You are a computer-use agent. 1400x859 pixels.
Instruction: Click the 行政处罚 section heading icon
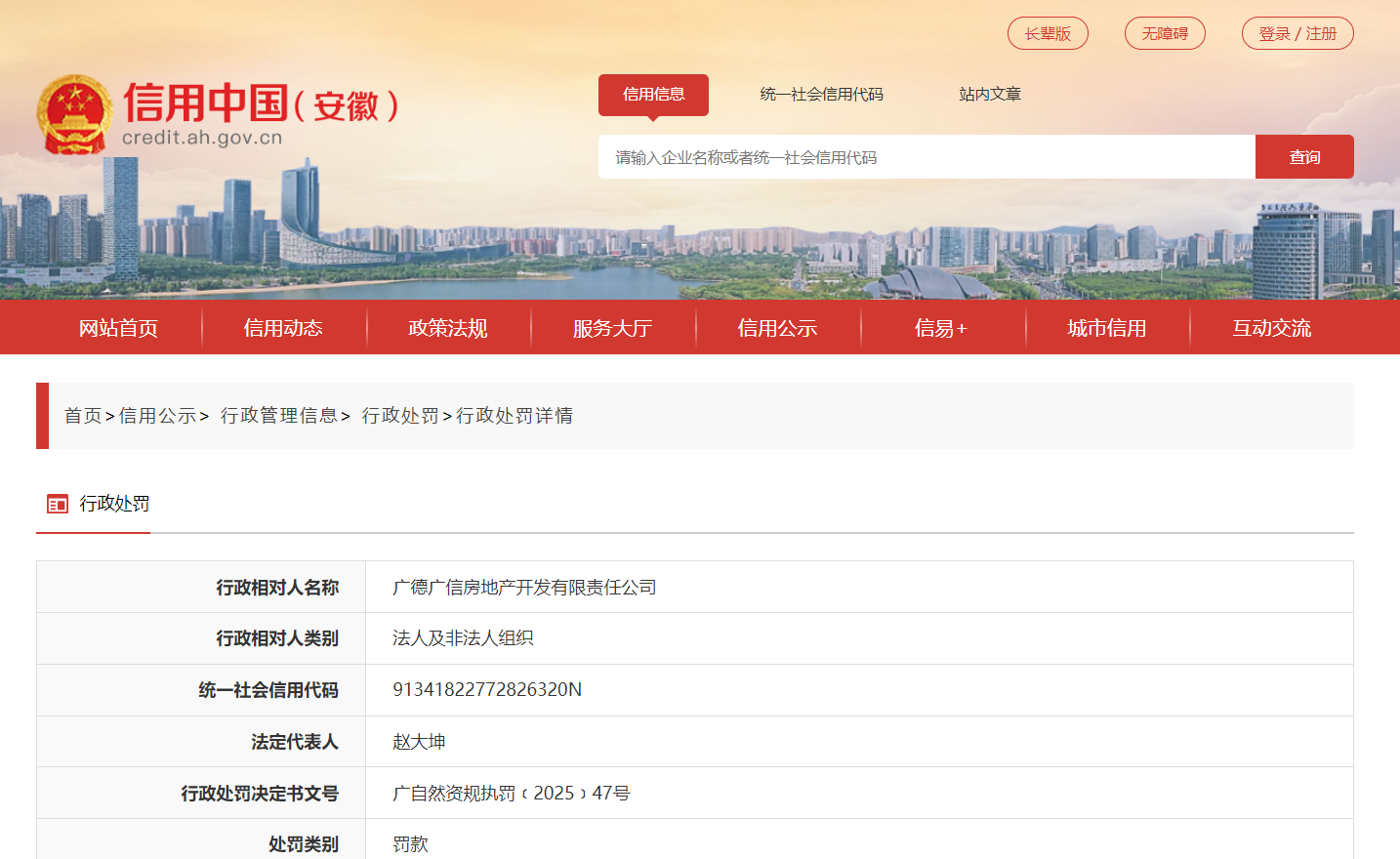(x=56, y=504)
